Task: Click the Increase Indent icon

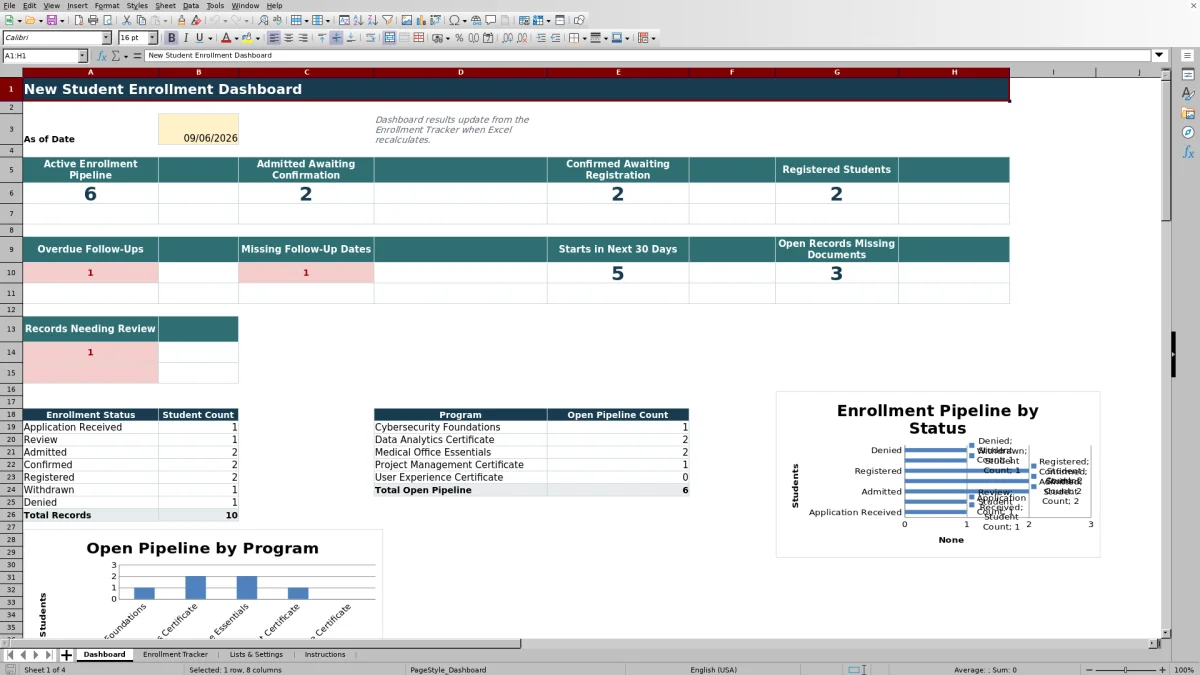Action: (x=541, y=38)
